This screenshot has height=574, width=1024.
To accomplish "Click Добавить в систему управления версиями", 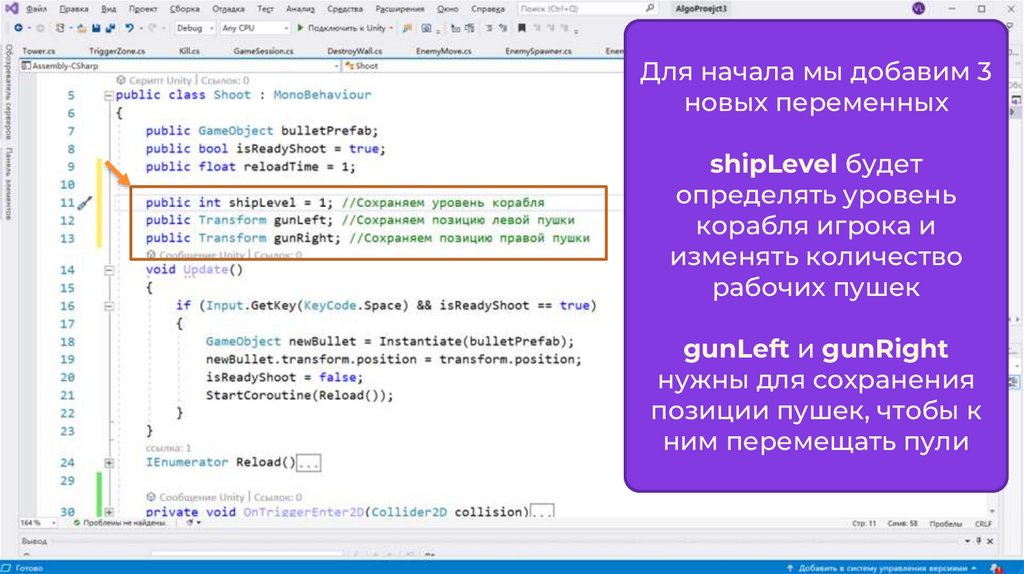I will coord(882,568).
